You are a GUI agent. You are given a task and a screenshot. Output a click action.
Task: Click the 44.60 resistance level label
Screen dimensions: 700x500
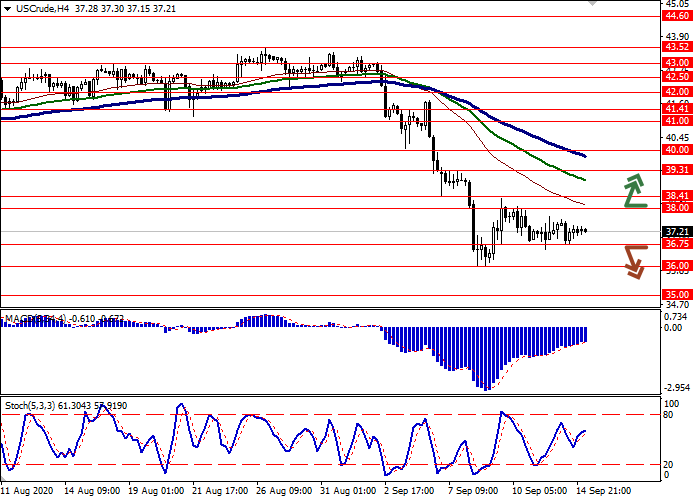677,15
